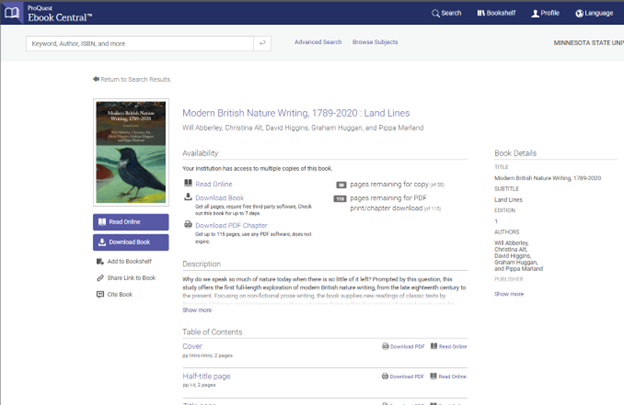
Task: Read Online the Half-title page
Action: click(448, 376)
